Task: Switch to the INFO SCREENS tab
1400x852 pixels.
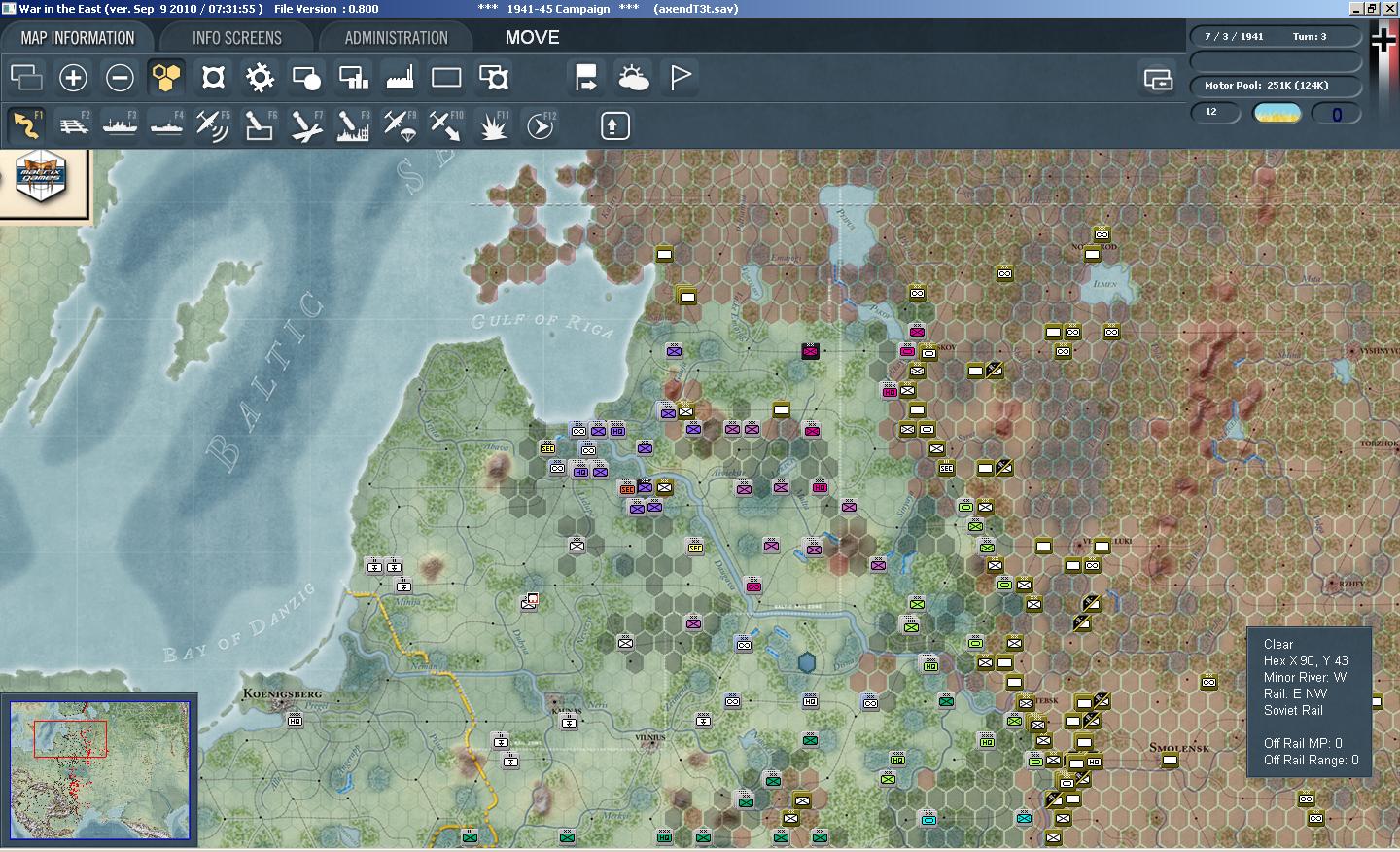Action: [x=237, y=38]
